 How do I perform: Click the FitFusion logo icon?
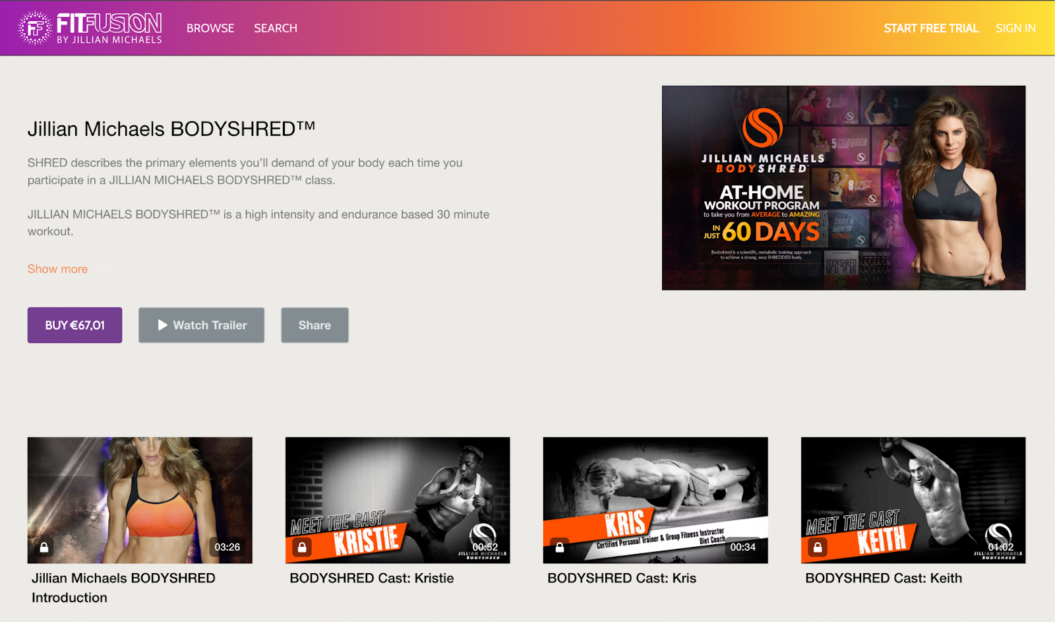pos(35,28)
